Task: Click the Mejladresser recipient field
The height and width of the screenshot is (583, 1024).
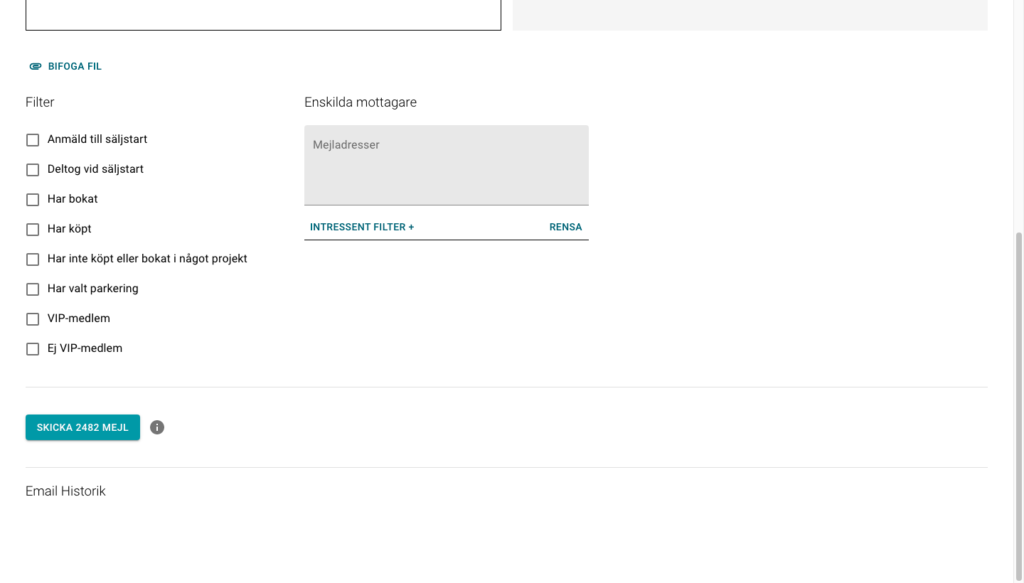Action: 446,165
